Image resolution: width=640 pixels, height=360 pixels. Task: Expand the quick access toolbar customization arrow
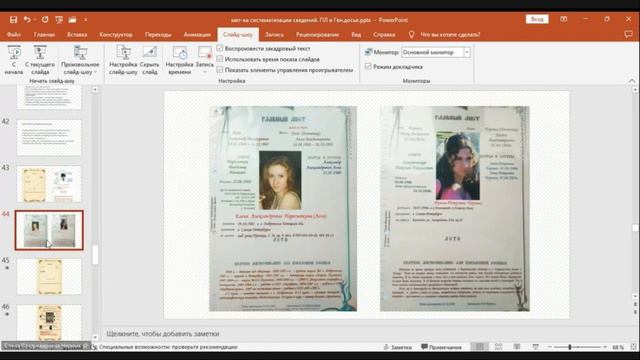click(86, 20)
